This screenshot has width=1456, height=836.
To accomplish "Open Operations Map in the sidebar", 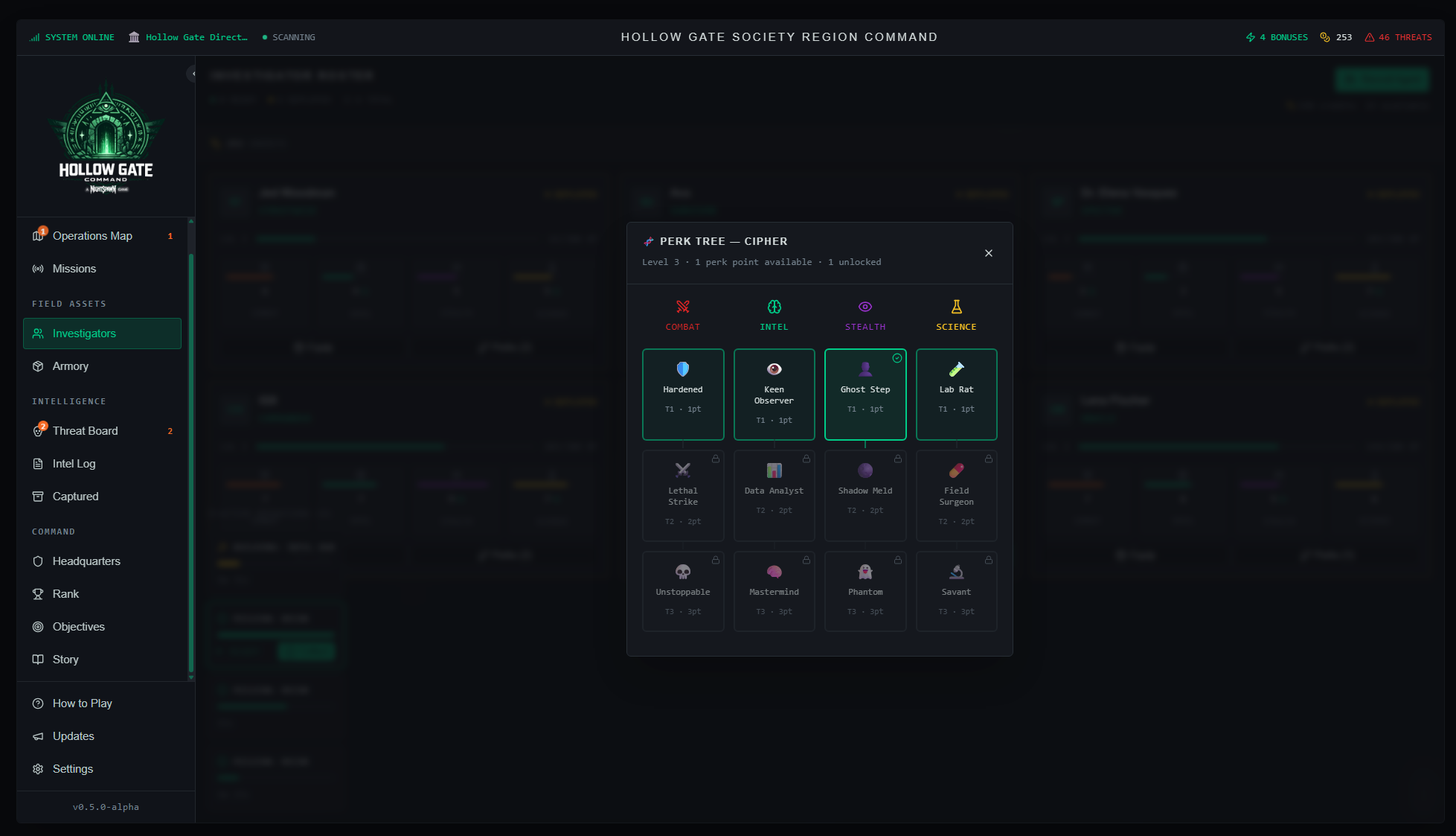I will [102, 236].
